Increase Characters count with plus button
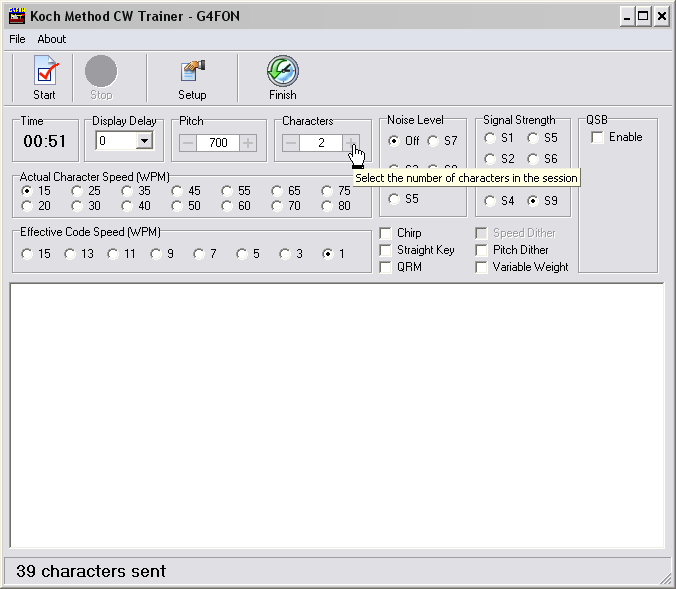 [351, 143]
